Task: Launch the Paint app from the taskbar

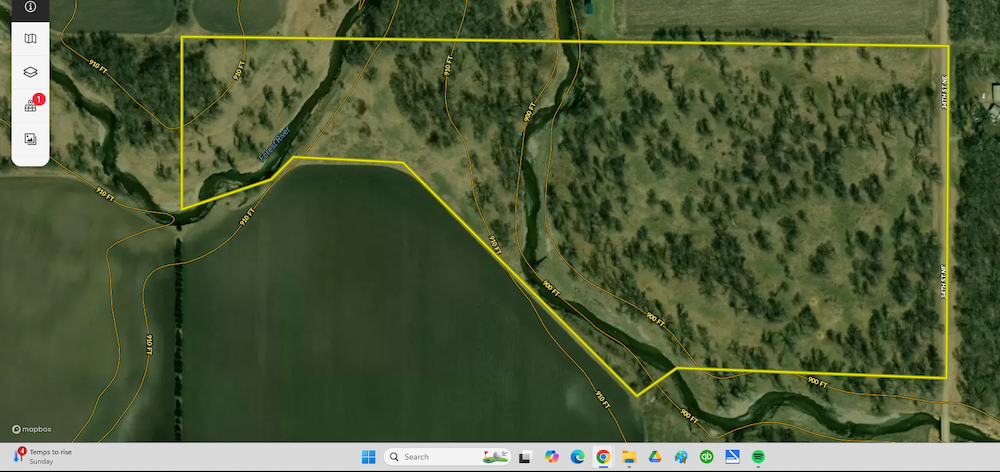Action: click(x=681, y=457)
